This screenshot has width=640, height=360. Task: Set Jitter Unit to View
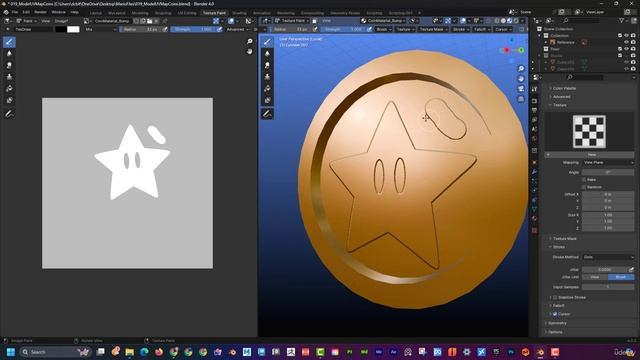pos(595,277)
